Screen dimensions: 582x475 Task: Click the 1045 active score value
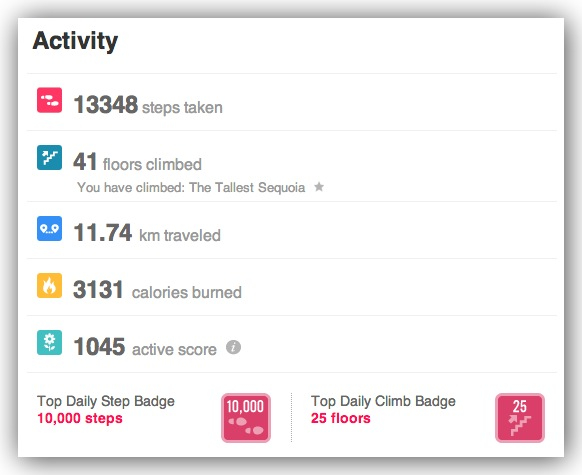(x=99, y=347)
